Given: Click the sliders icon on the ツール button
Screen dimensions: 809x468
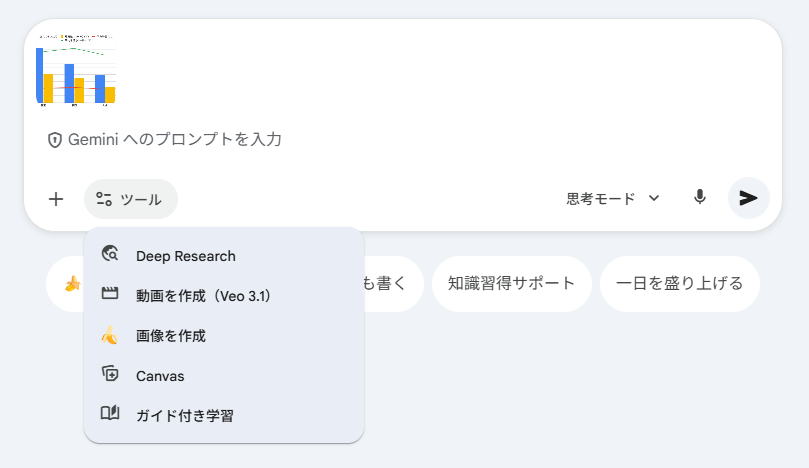Looking at the screenshot, I should point(104,199).
